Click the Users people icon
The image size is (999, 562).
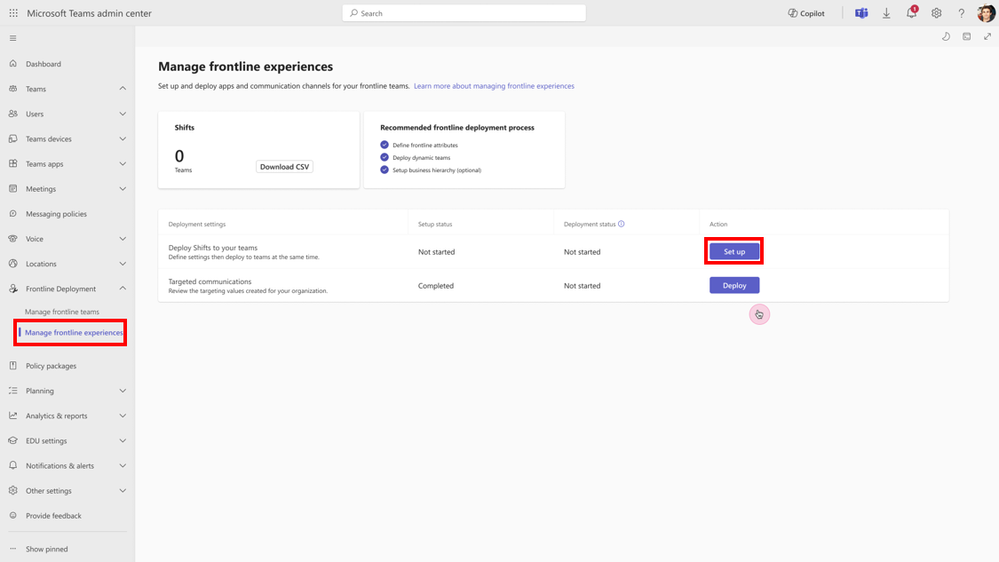pos(13,113)
